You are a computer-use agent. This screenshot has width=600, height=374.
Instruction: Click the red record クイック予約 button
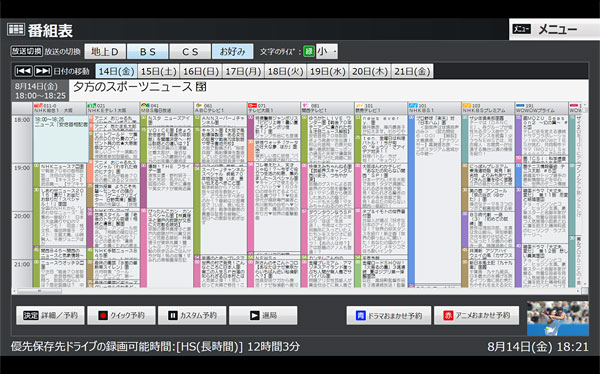[121, 315]
